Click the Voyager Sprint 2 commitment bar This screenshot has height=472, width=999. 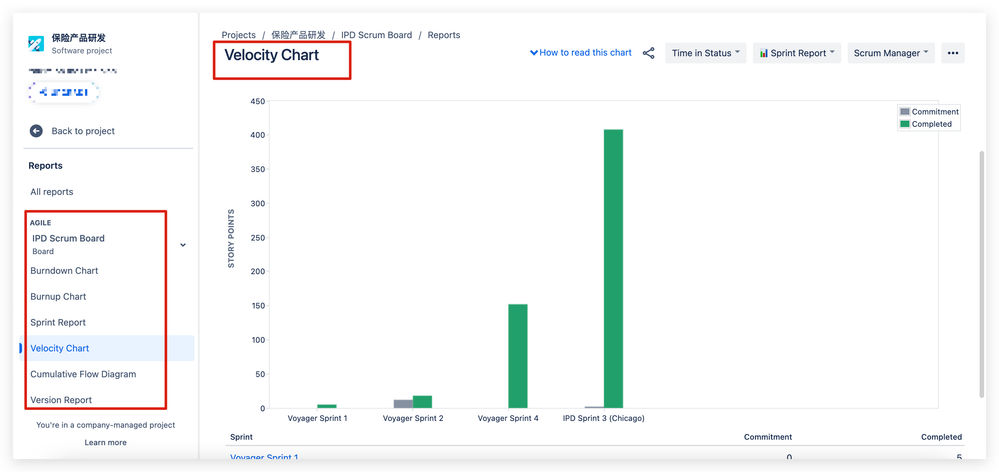click(403, 404)
